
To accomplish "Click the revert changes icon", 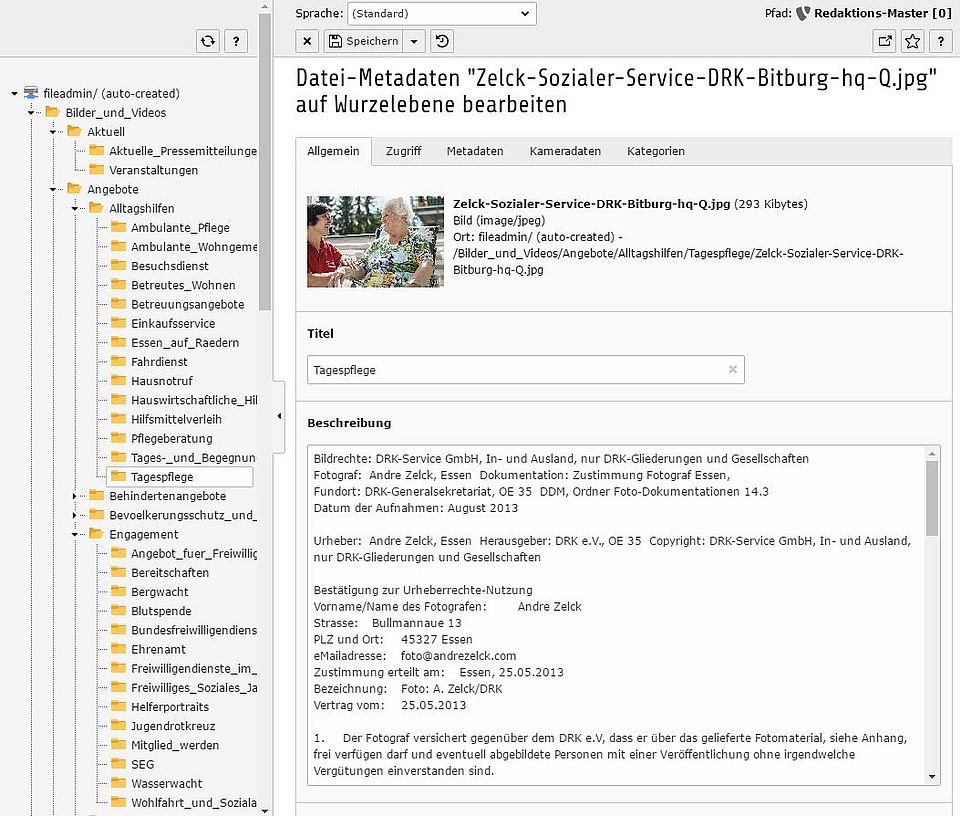I will tap(441, 41).
